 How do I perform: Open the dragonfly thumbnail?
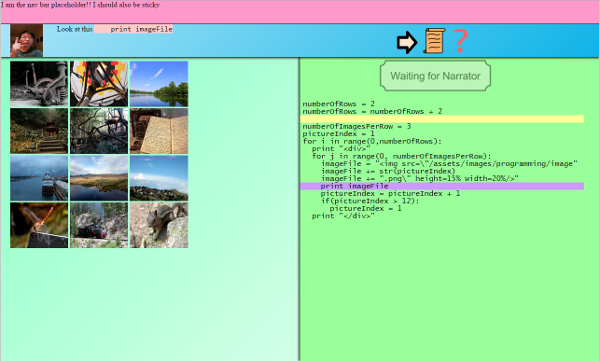pyautogui.click(x=39, y=225)
